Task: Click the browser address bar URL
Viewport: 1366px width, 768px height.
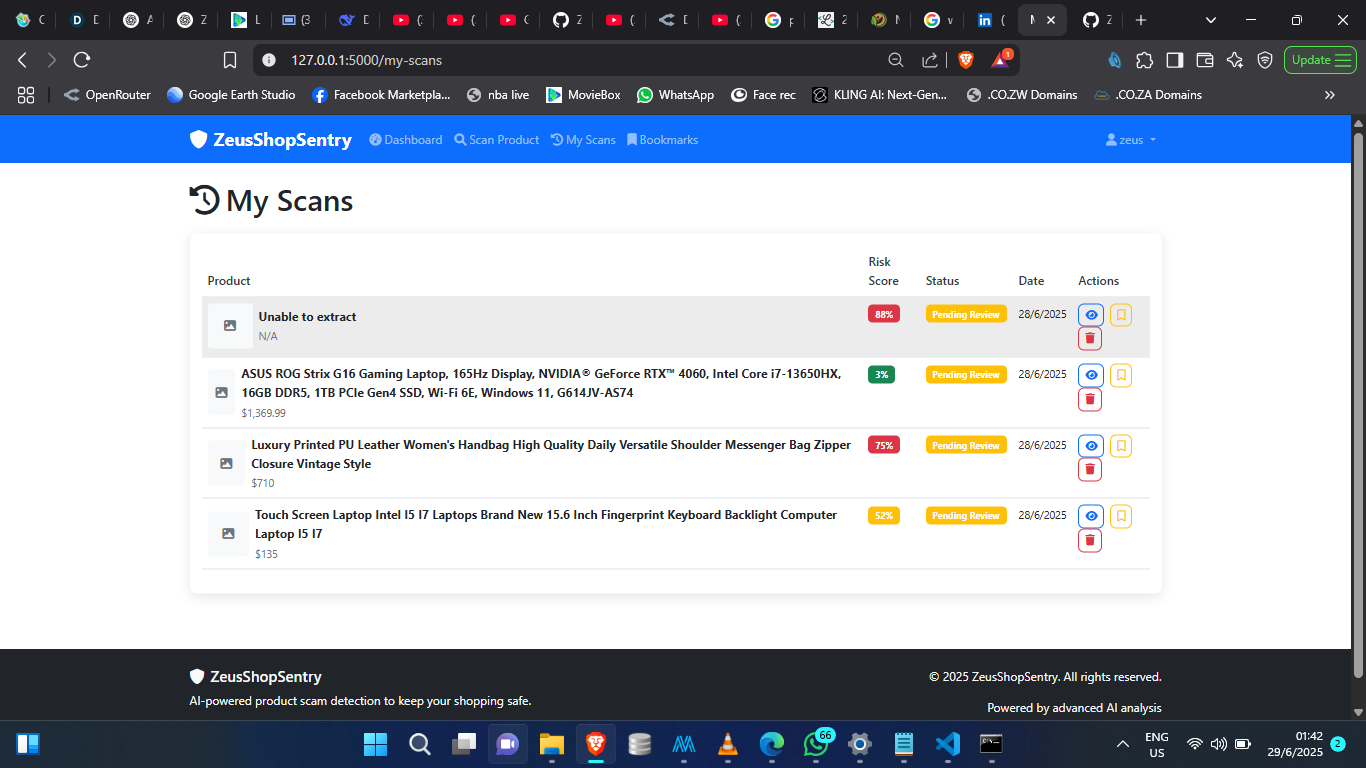Action: [366, 60]
